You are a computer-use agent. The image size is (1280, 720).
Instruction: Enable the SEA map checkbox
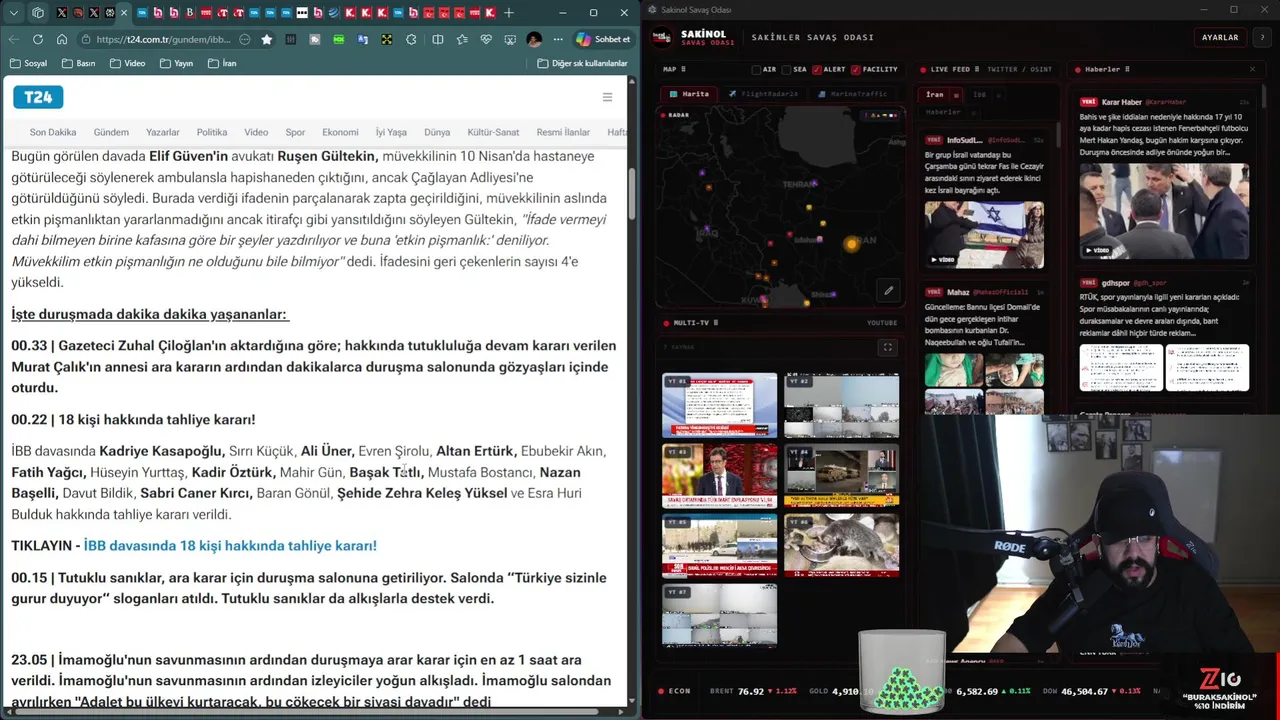click(x=787, y=70)
